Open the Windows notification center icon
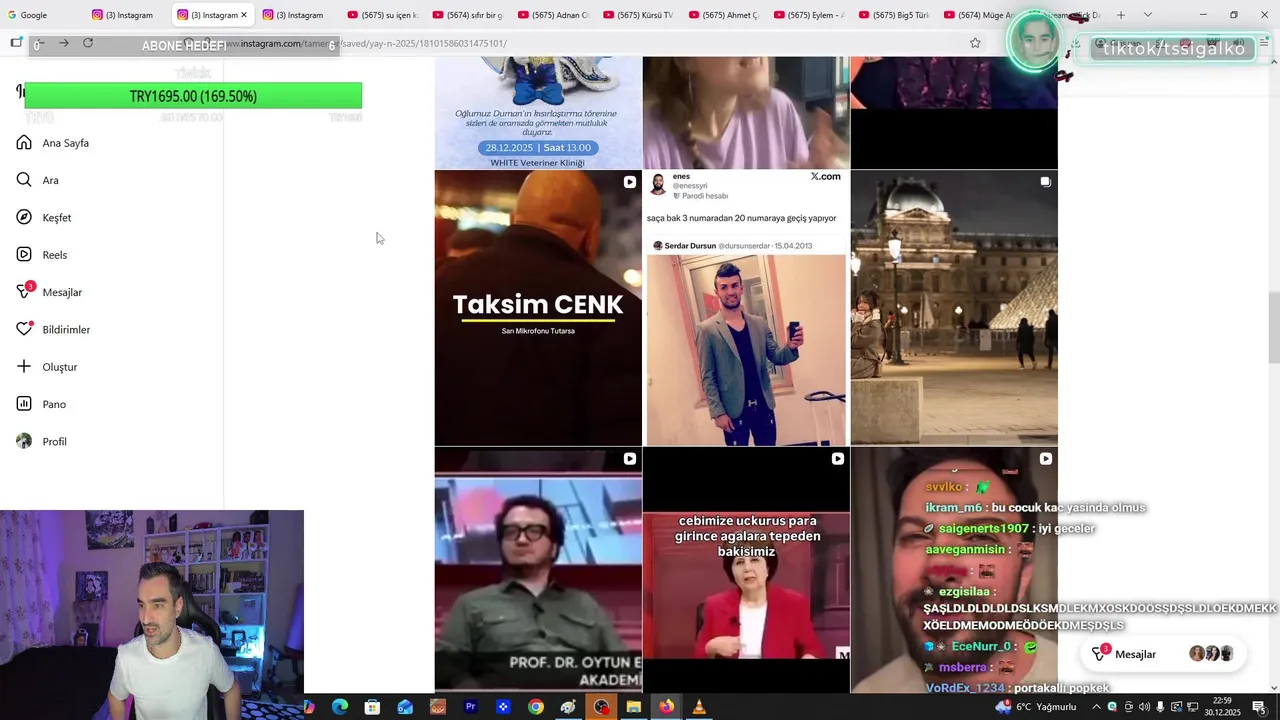 [1259, 707]
